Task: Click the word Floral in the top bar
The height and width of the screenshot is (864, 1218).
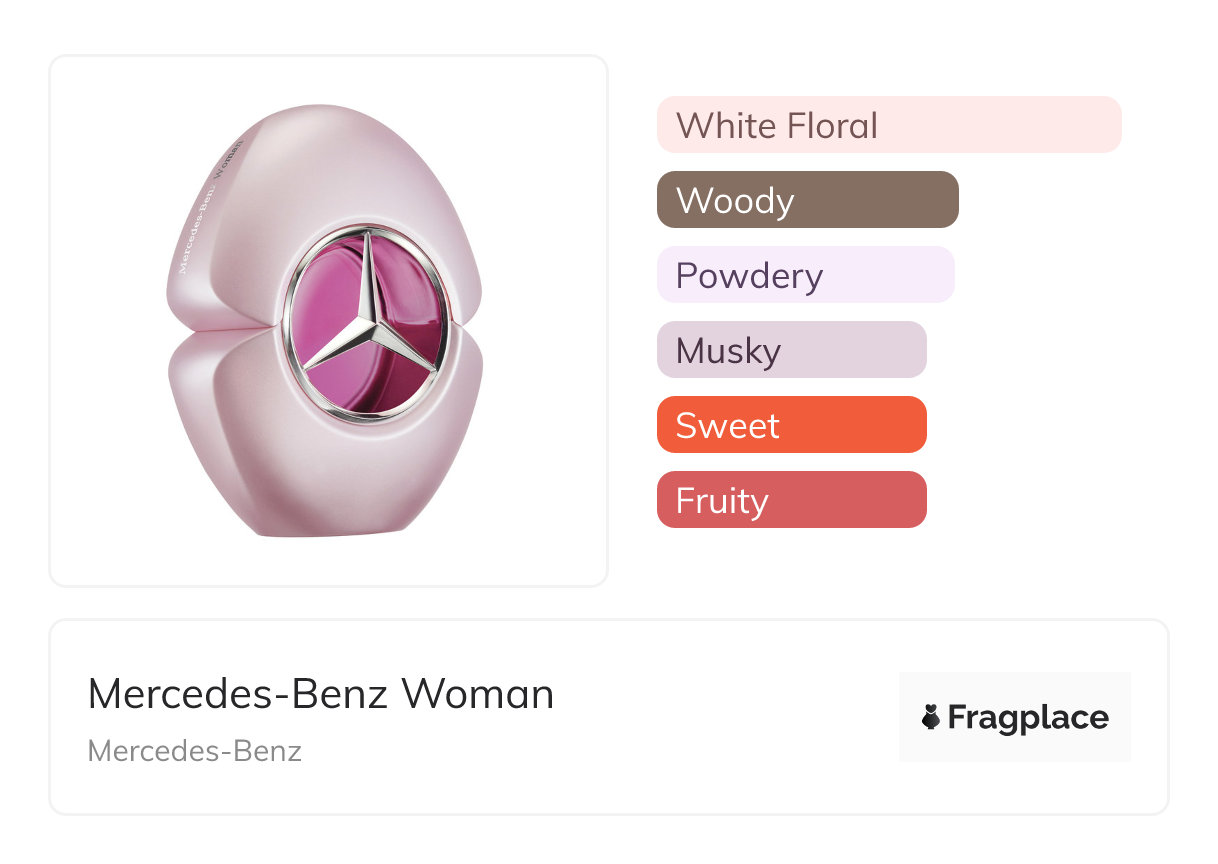Action: click(832, 125)
